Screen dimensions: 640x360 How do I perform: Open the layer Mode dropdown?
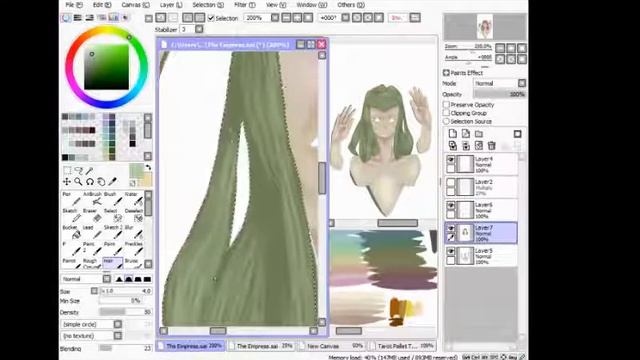tap(522, 83)
